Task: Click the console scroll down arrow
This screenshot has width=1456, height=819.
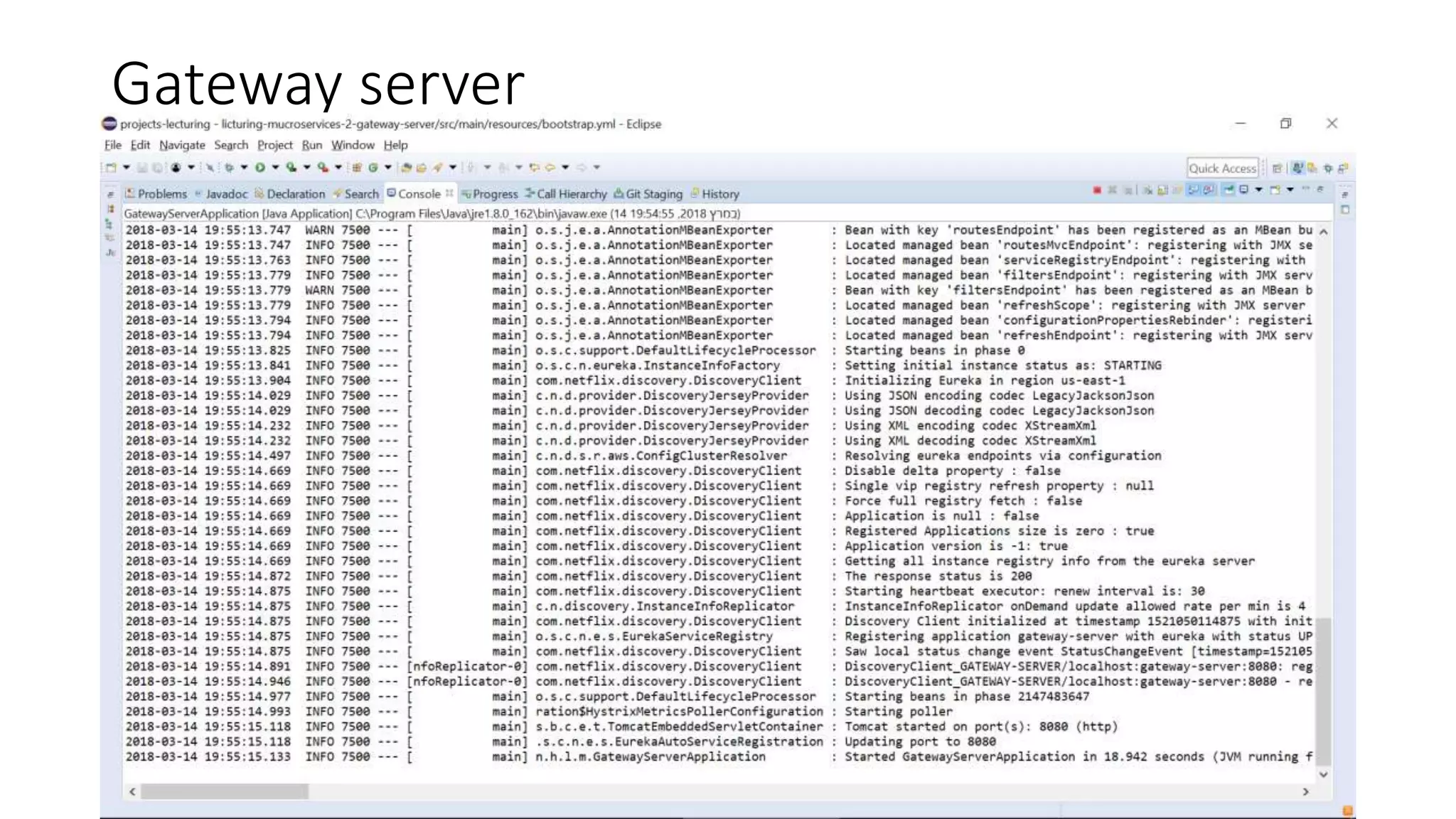Action: click(x=1323, y=774)
